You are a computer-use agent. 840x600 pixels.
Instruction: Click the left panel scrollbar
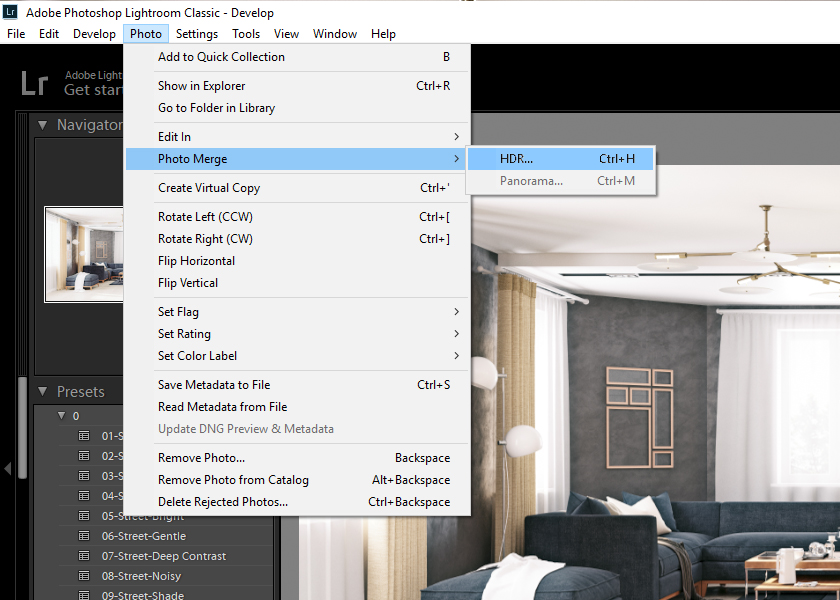tap(22, 429)
